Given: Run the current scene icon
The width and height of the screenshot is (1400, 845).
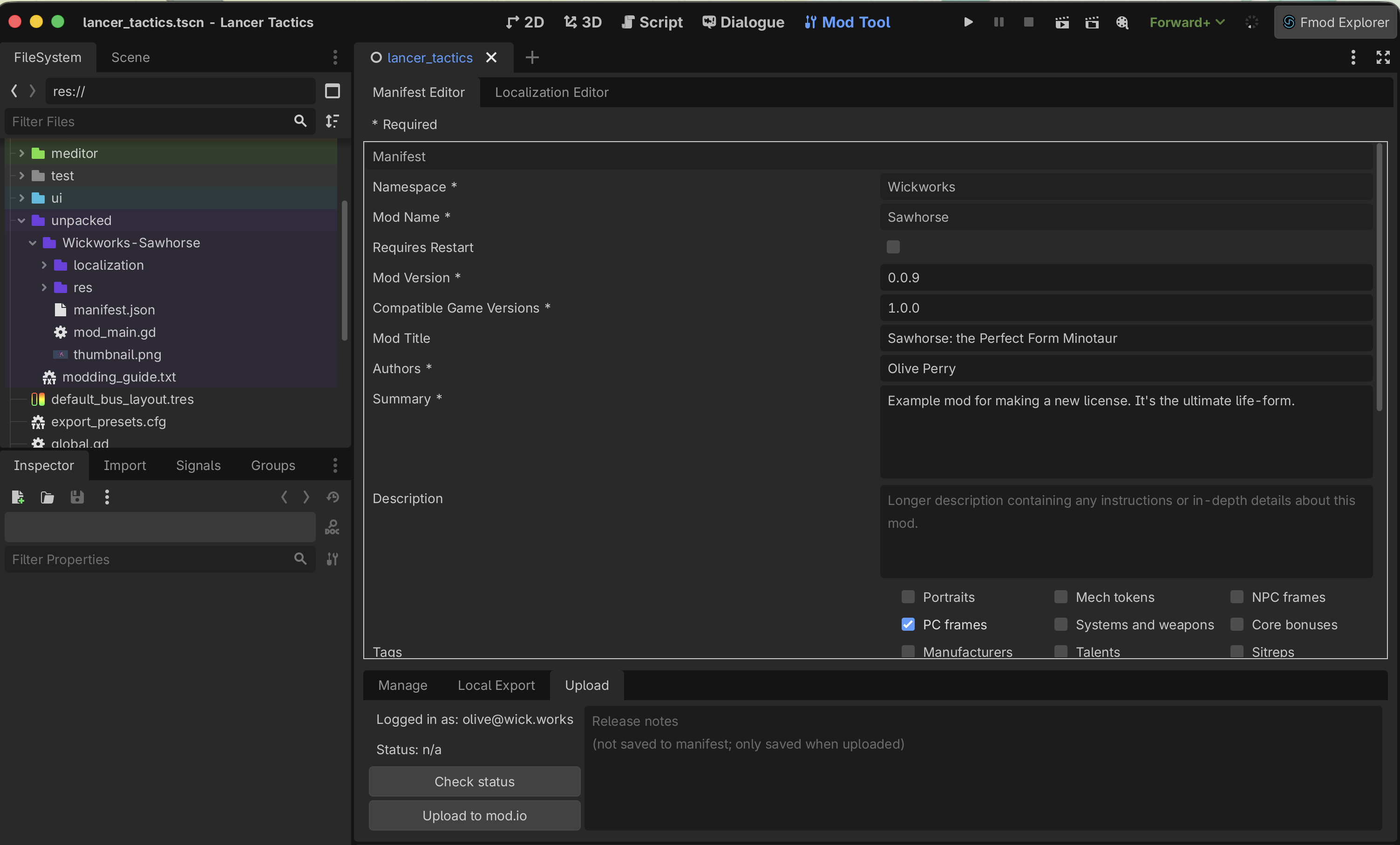Looking at the screenshot, I should (x=1062, y=22).
